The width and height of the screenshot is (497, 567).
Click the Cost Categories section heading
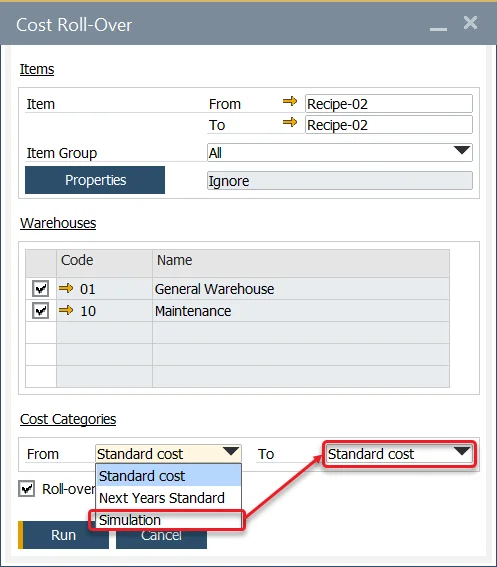(68, 419)
